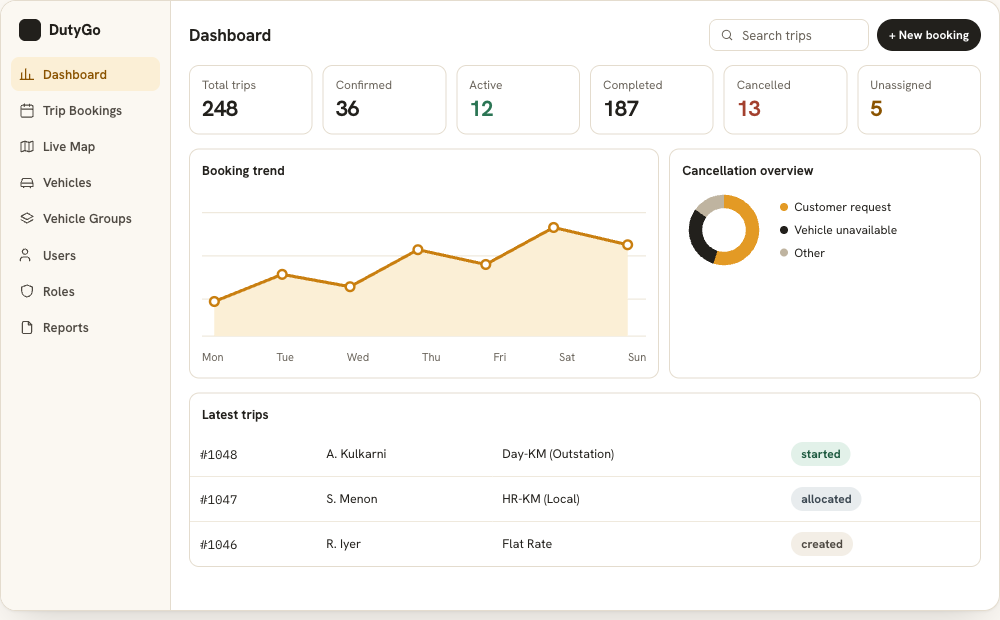Click the started status badge

click(x=821, y=454)
